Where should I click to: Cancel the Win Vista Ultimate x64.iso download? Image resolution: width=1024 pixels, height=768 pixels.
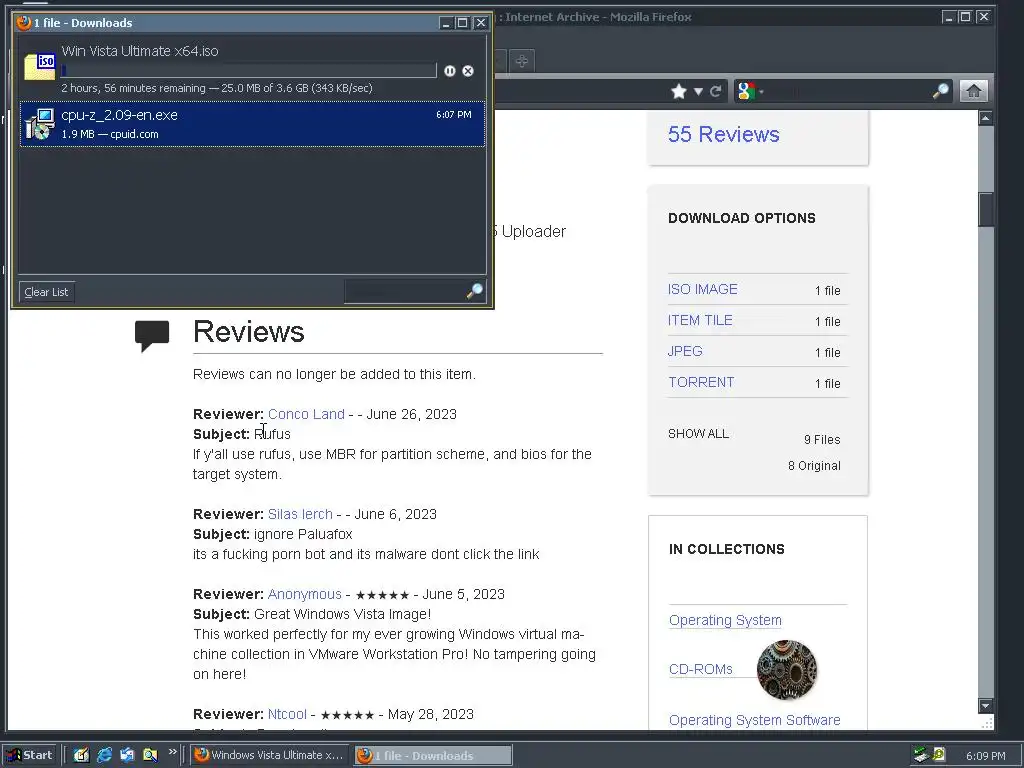tap(468, 71)
